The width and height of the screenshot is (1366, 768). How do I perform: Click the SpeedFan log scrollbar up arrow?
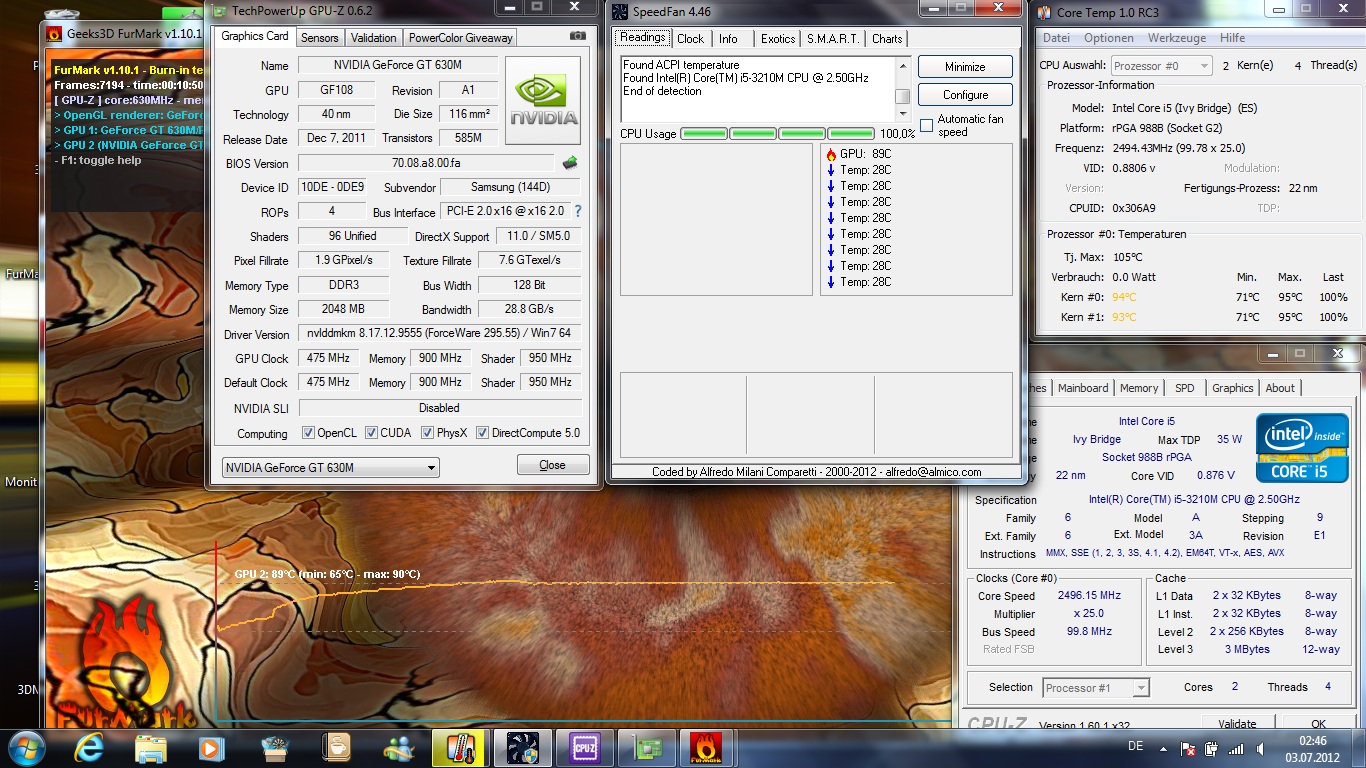point(902,65)
